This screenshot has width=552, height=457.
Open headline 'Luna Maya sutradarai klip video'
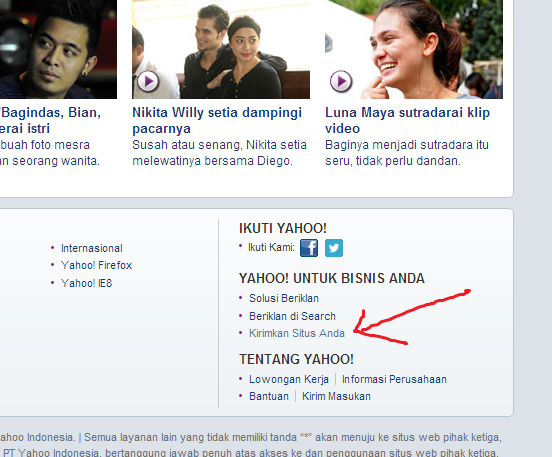(407, 120)
